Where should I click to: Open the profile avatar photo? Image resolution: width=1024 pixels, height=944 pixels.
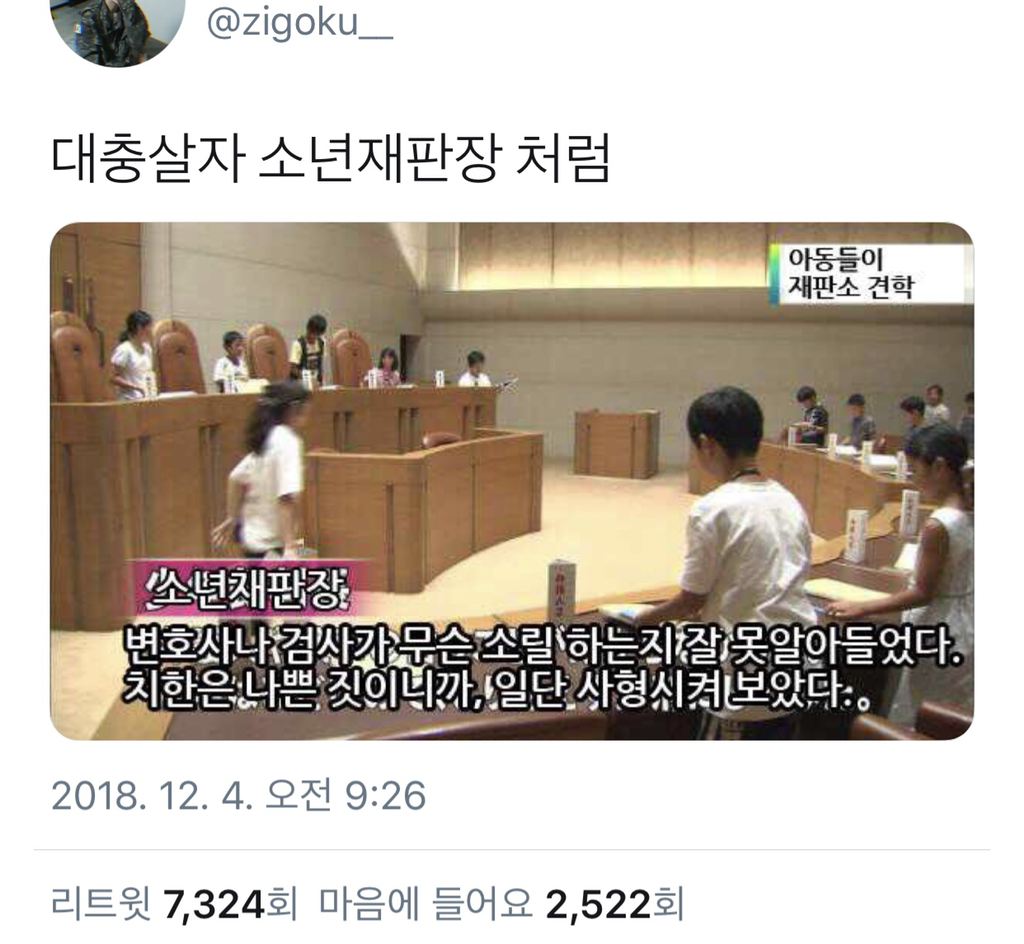(118, 27)
